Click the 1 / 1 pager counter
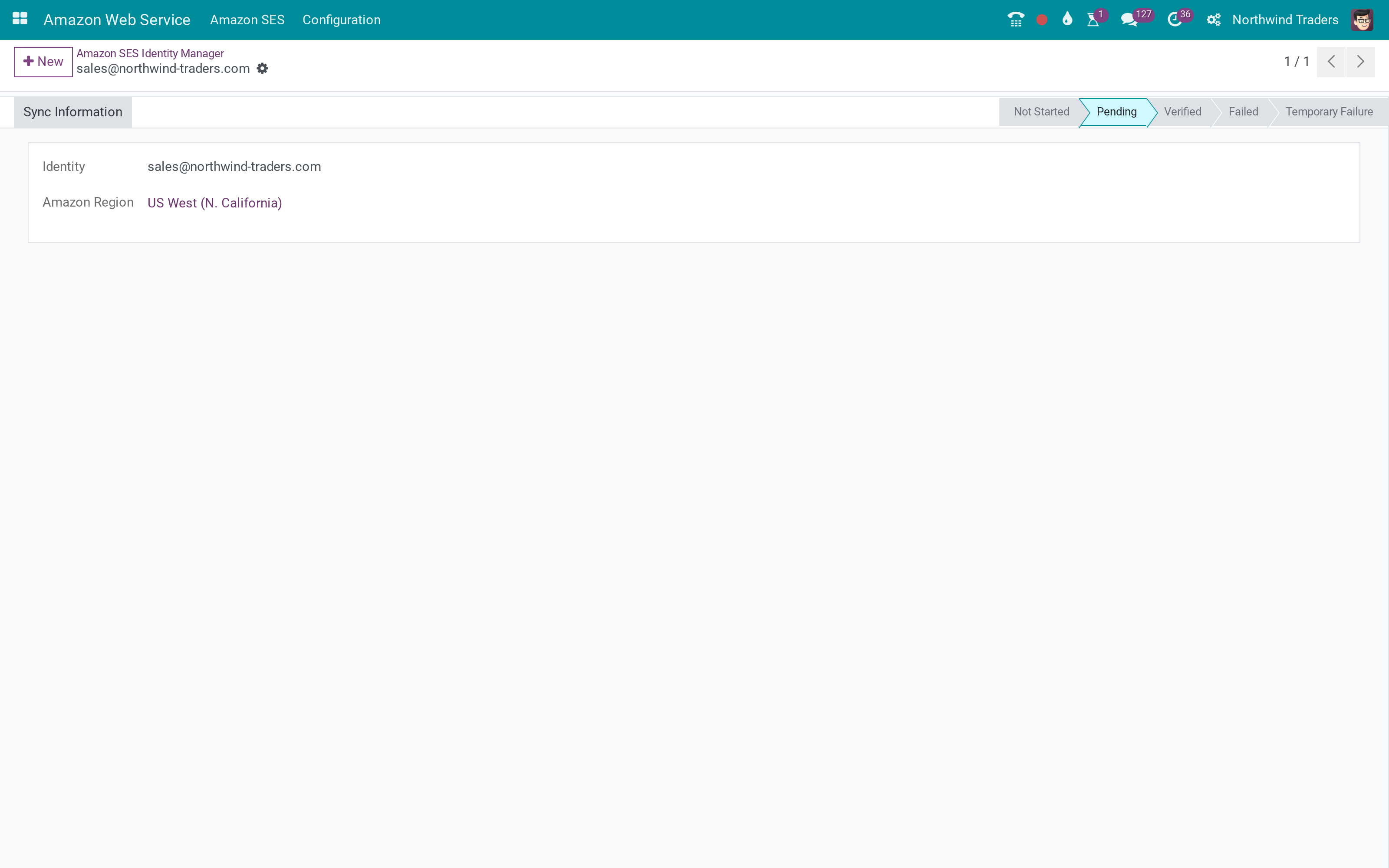The width and height of the screenshot is (1389, 868). [1297, 62]
